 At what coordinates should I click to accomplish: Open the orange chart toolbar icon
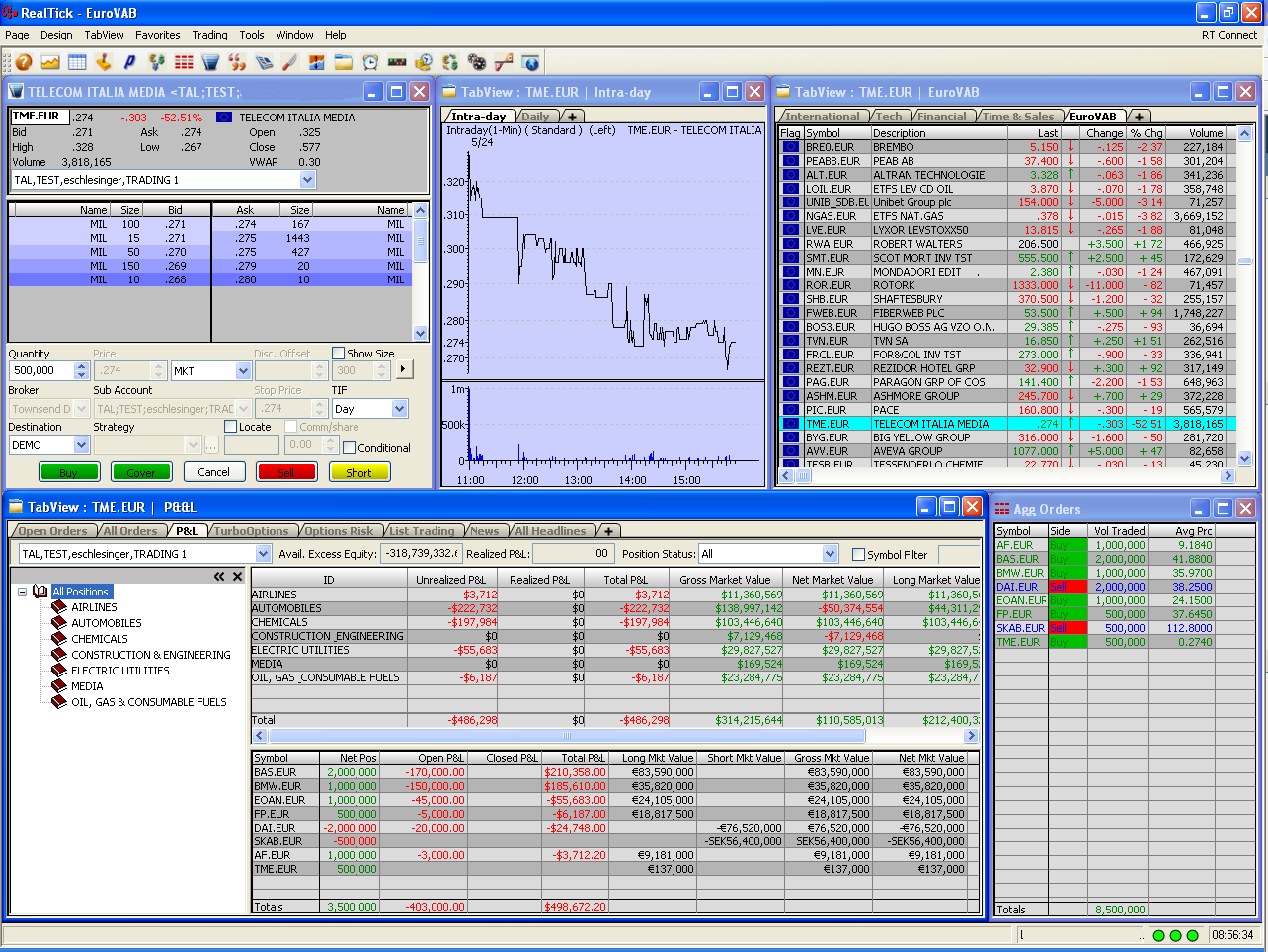[x=50, y=62]
